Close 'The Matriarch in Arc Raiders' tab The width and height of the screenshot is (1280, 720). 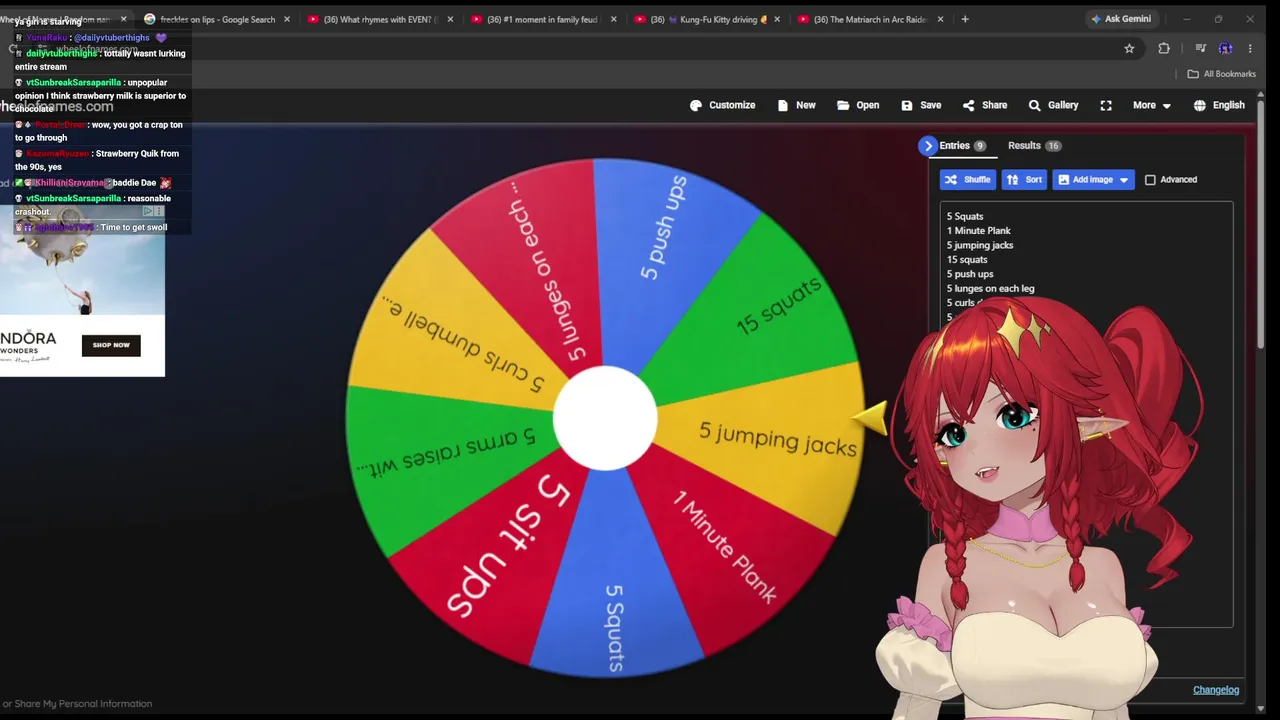[x=939, y=19]
